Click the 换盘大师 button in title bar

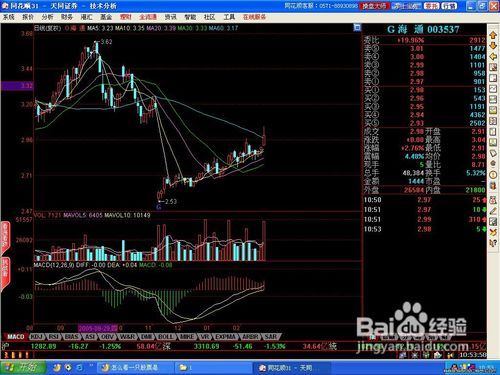click(374, 6)
